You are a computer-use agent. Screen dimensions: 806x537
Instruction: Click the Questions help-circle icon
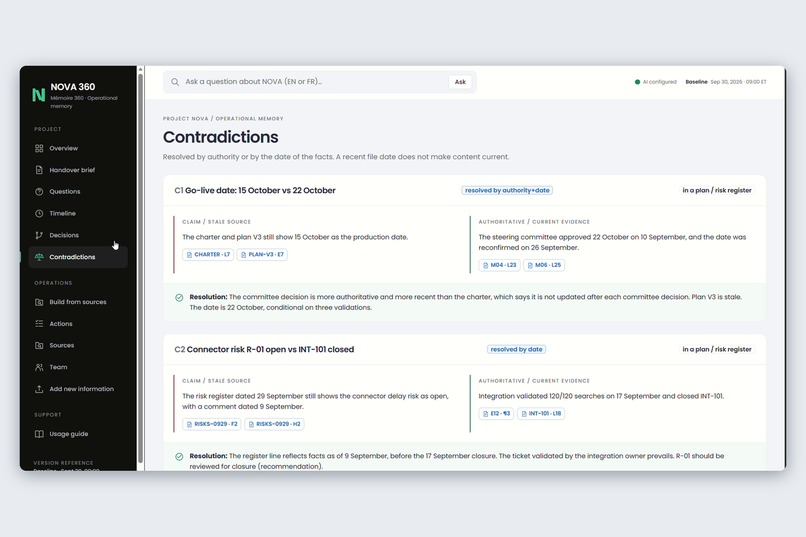[39, 192]
